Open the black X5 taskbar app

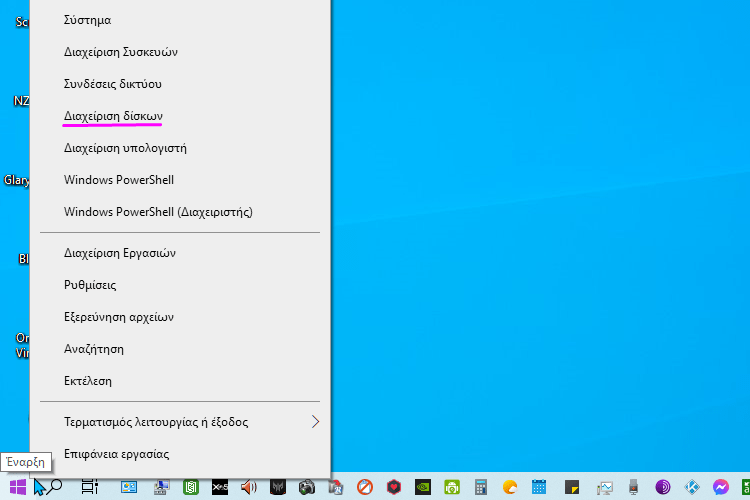click(220, 487)
